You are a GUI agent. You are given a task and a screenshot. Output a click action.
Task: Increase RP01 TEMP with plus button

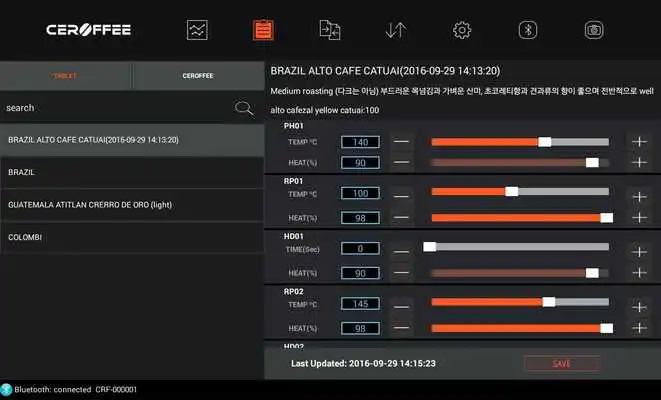(640, 197)
